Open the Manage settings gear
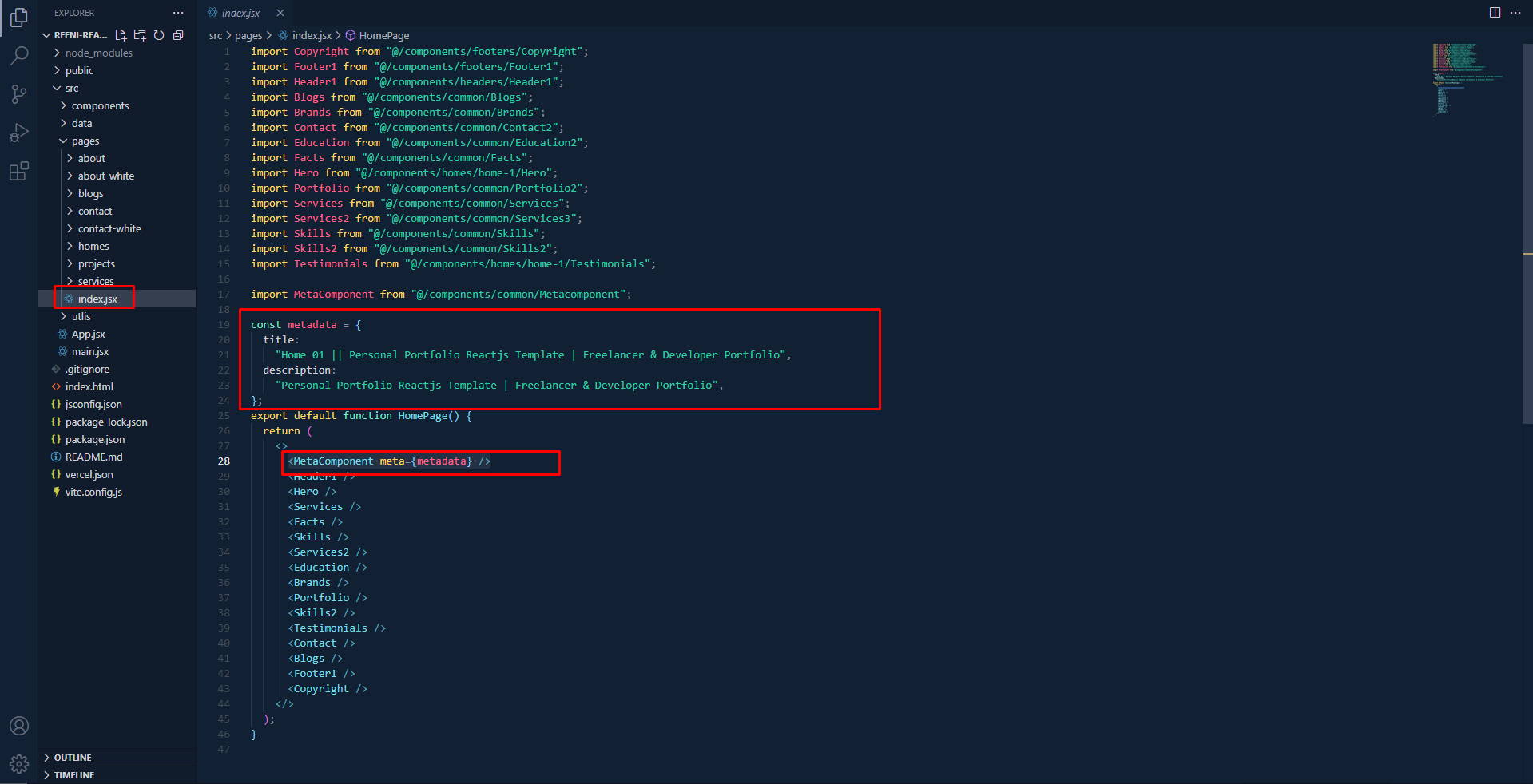Image resolution: width=1533 pixels, height=784 pixels. click(x=19, y=763)
